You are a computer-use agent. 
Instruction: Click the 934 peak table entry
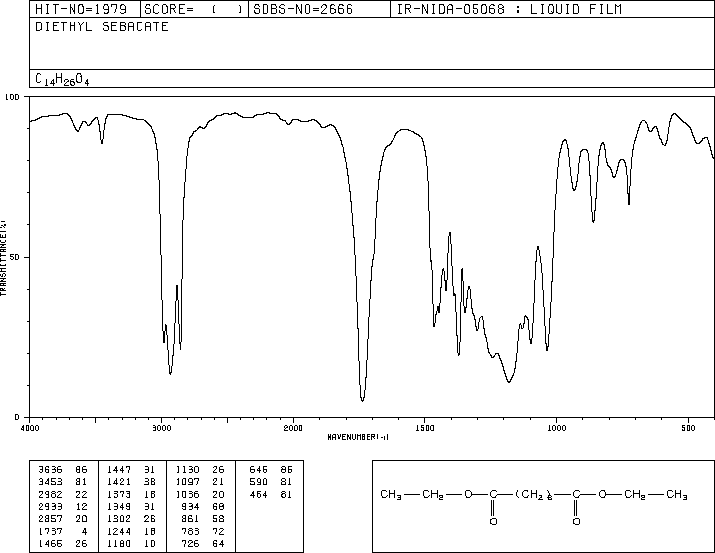coord(203,506)
